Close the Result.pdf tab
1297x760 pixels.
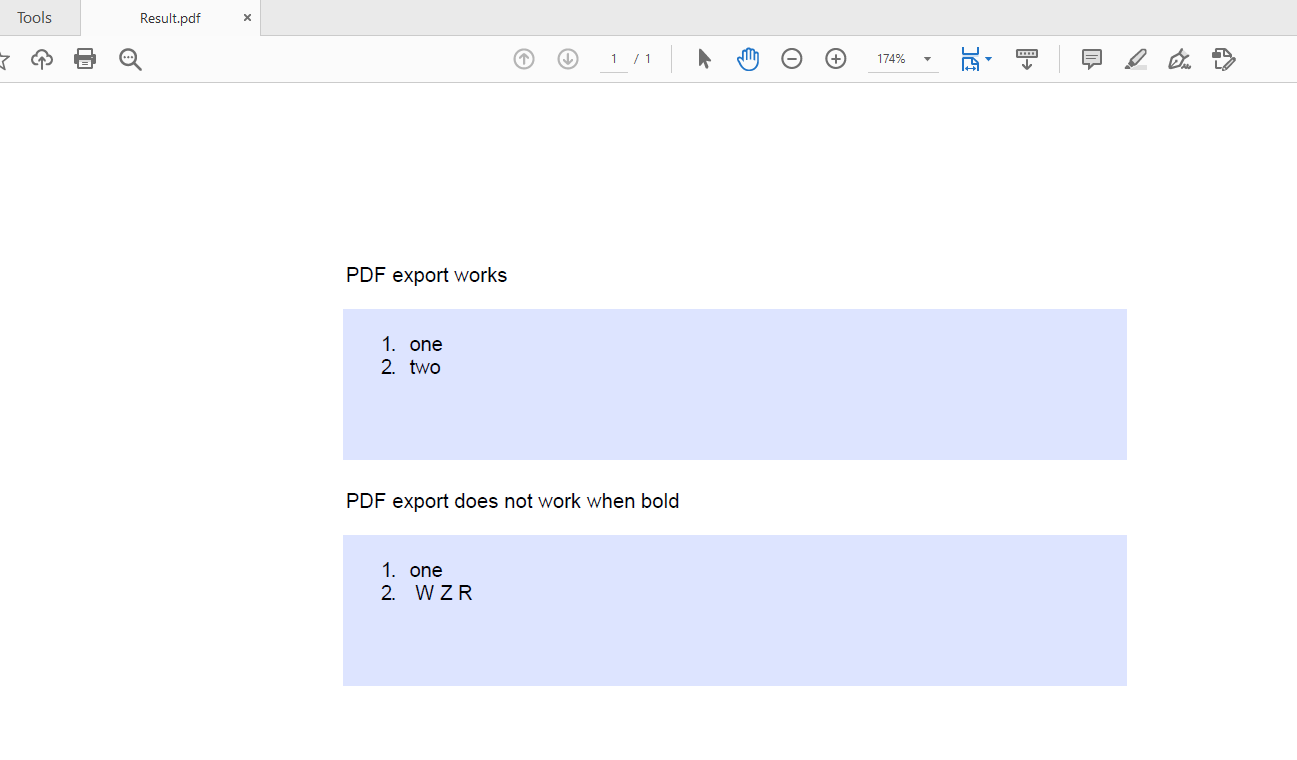[247, 18]
